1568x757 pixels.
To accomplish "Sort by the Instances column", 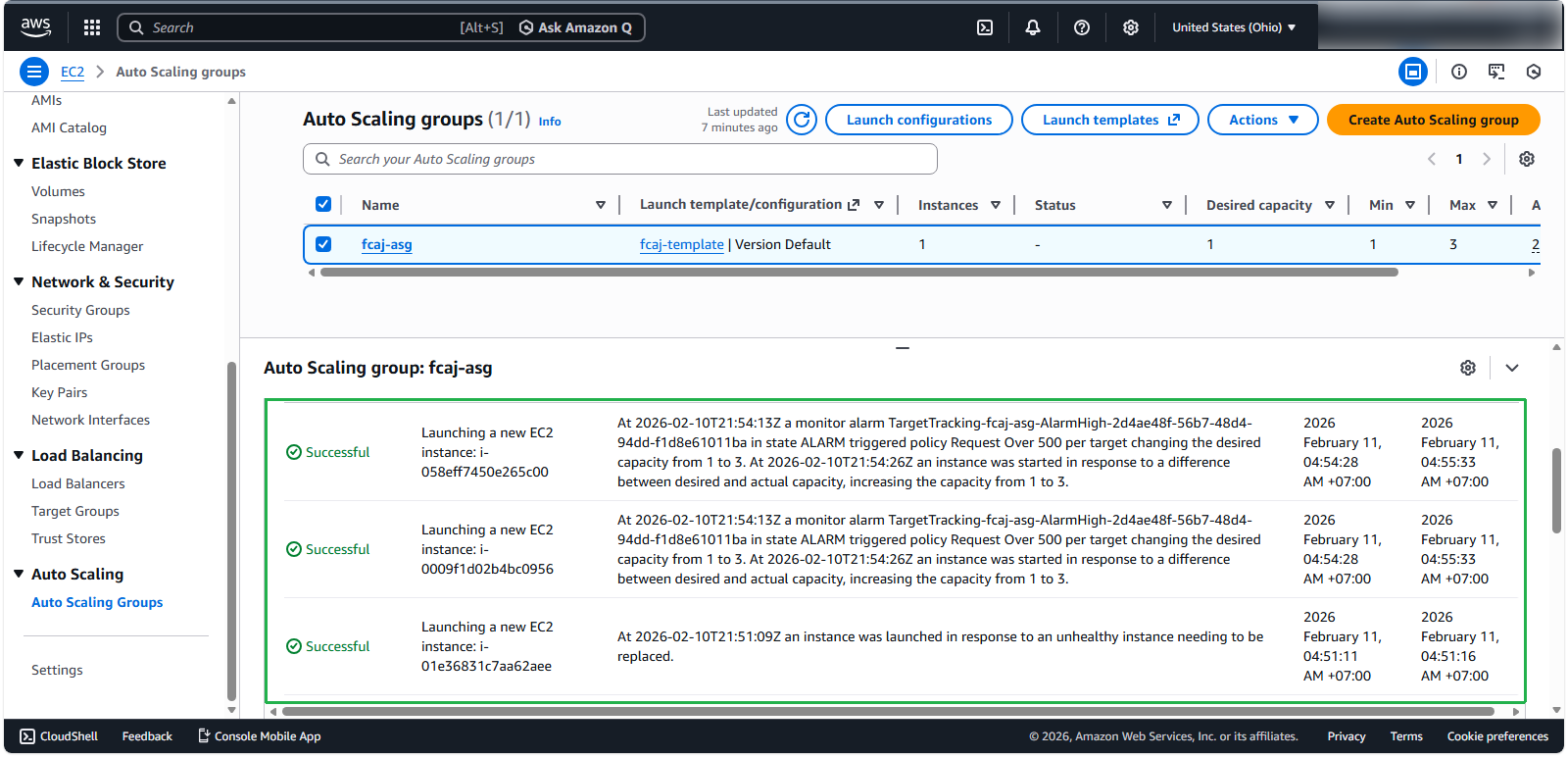I will tap(996, 205).
